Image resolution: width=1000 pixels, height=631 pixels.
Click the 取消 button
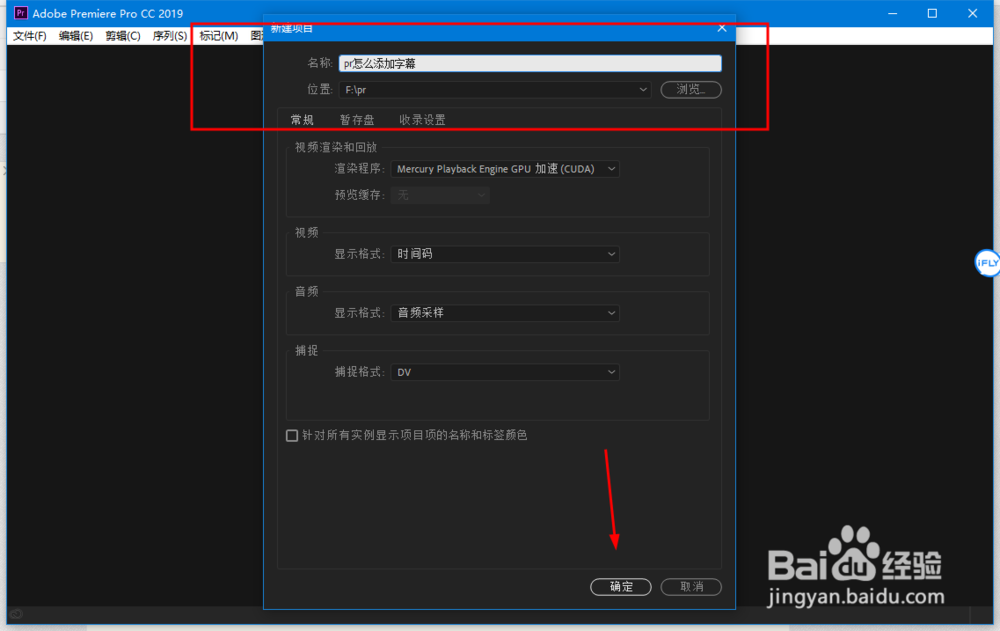click(691, 586)
